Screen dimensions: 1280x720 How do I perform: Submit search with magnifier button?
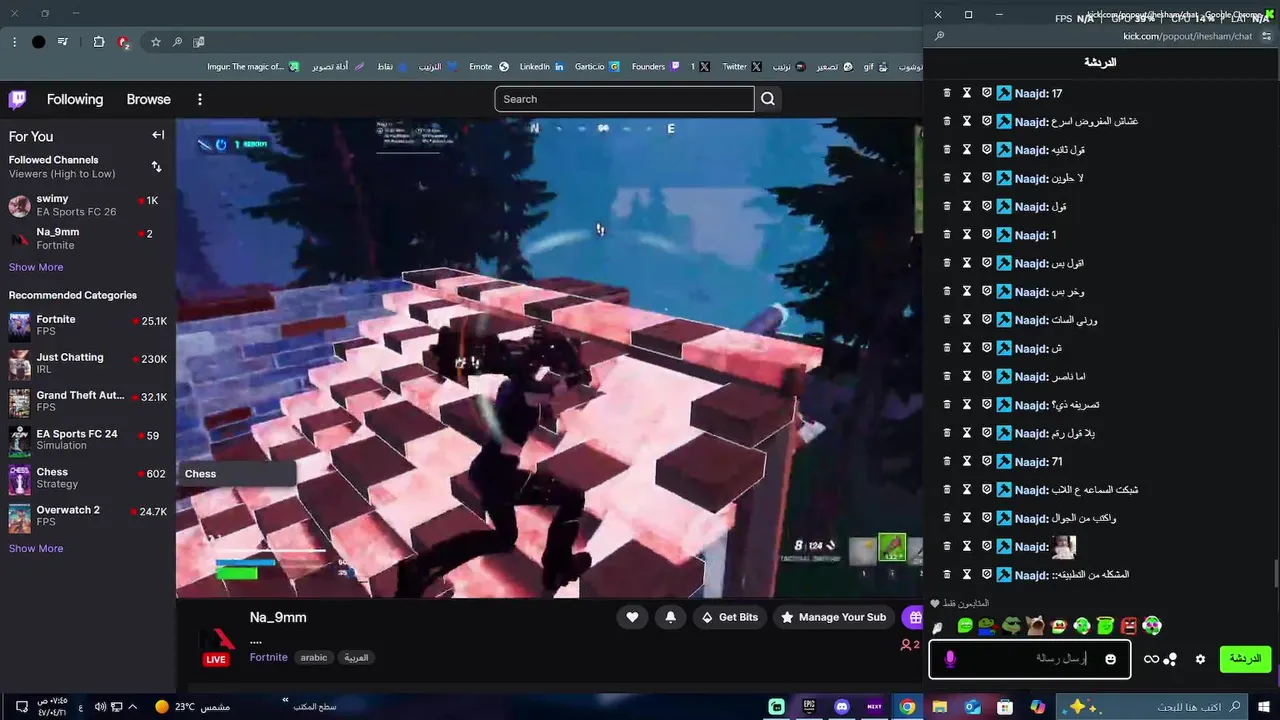click(x=768, y=99)
